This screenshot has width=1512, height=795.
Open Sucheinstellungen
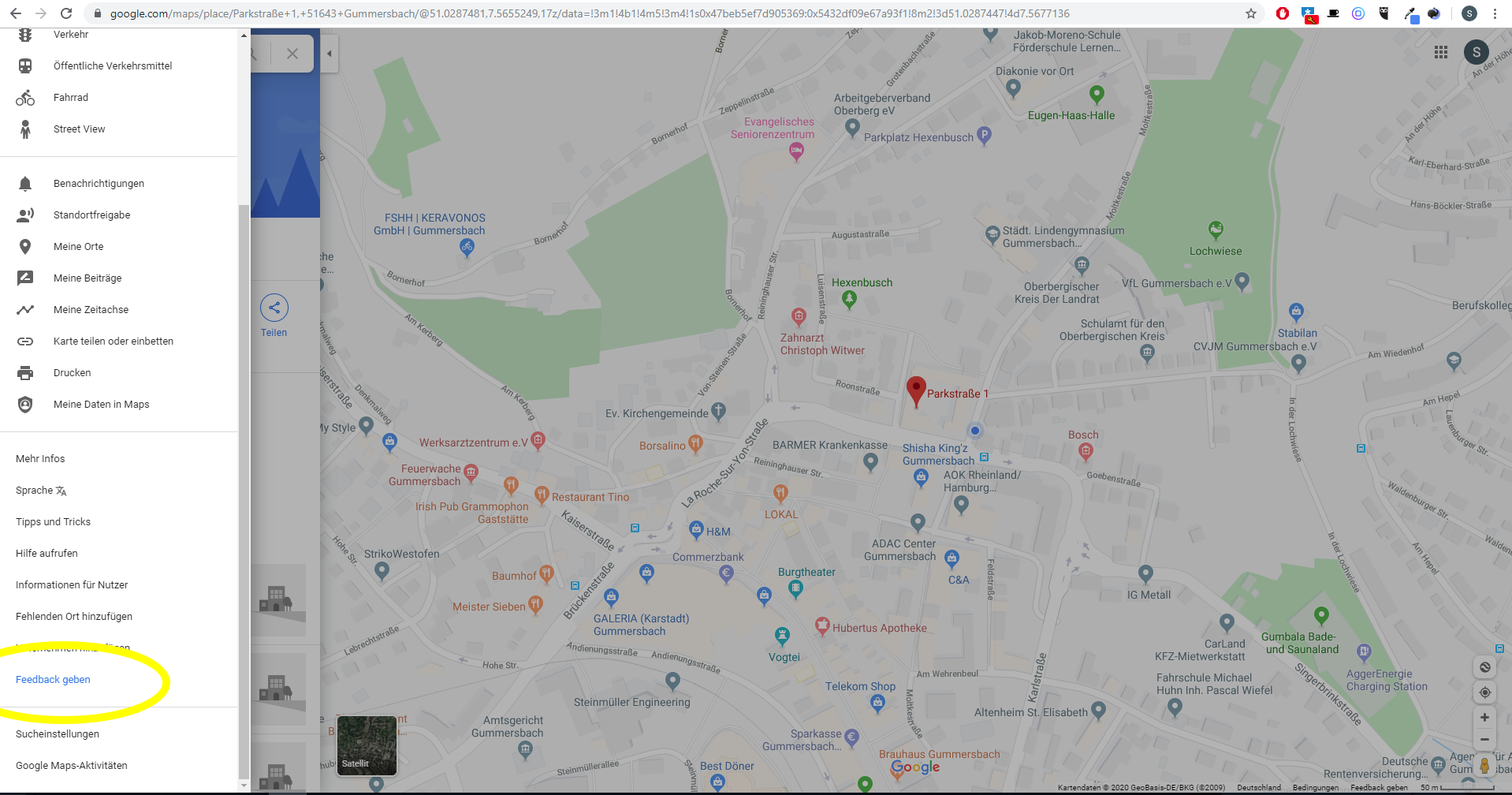(x=58, y=734)
